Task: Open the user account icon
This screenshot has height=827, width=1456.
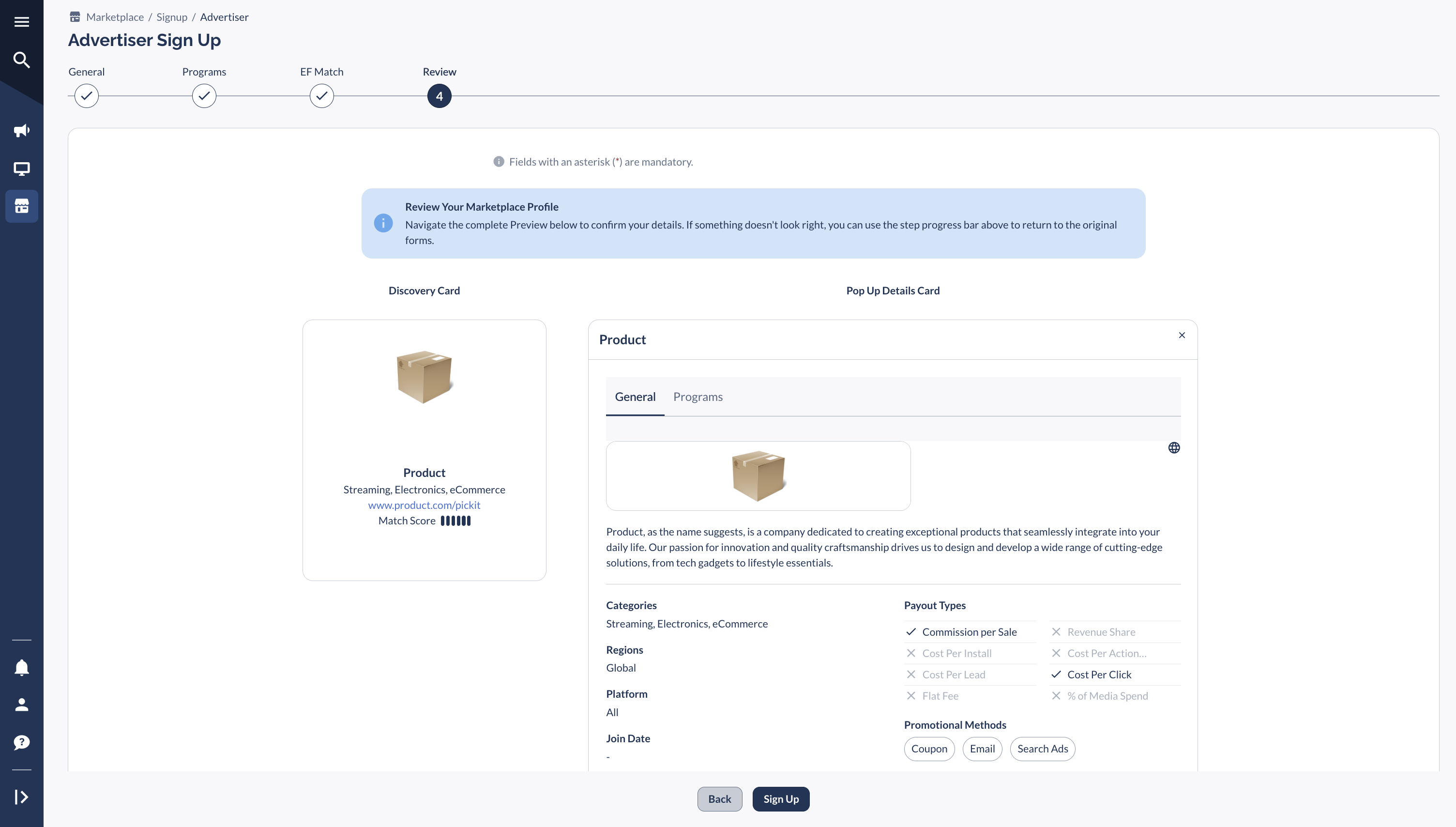Action: (x=22, y=705)
